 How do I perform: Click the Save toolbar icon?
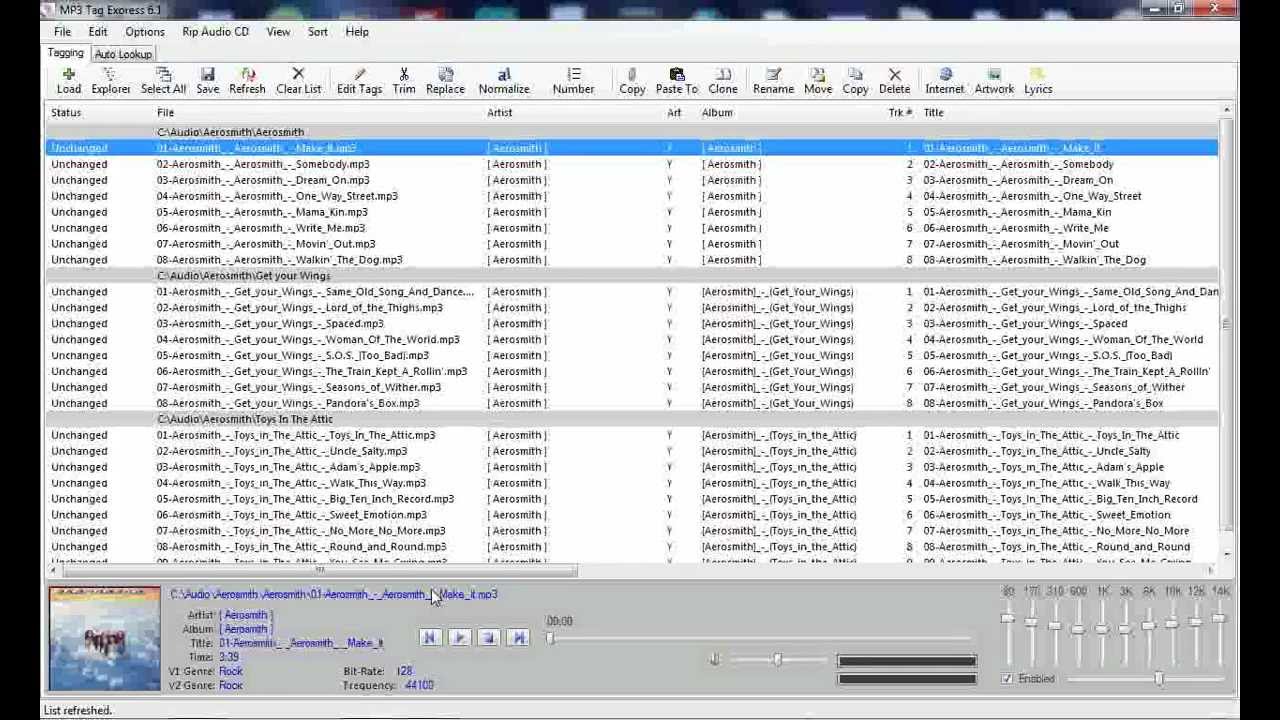[x=207, y=80]
